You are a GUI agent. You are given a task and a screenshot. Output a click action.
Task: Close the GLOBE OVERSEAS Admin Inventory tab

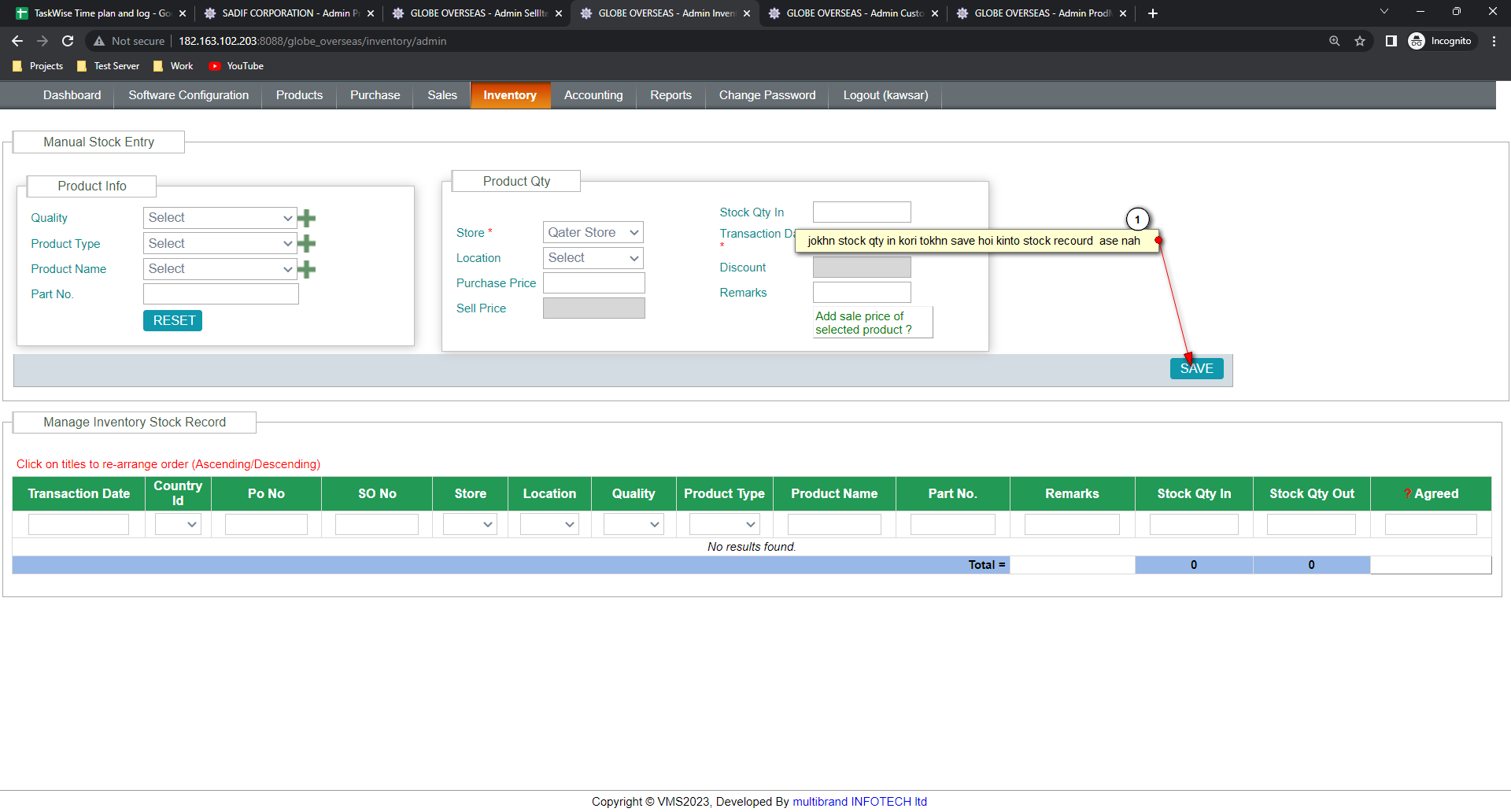pyautogui.click(x=747, y=13)
